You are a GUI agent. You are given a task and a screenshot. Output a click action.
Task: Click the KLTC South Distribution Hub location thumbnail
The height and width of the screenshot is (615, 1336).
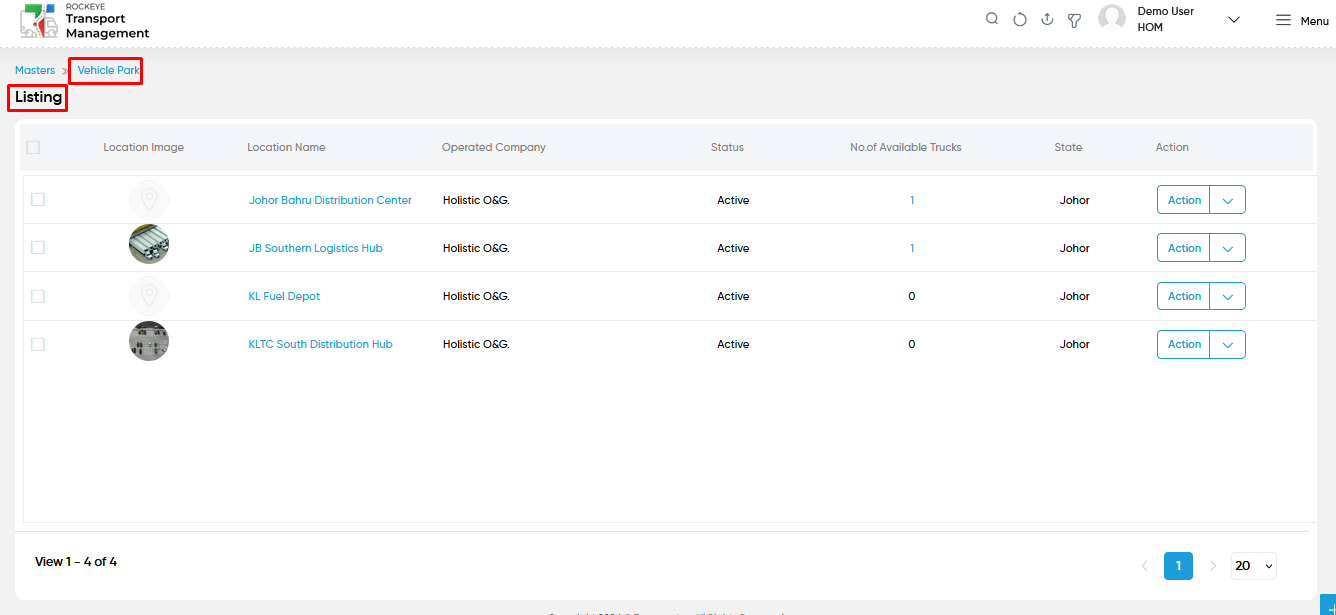[x=149, y=341]
